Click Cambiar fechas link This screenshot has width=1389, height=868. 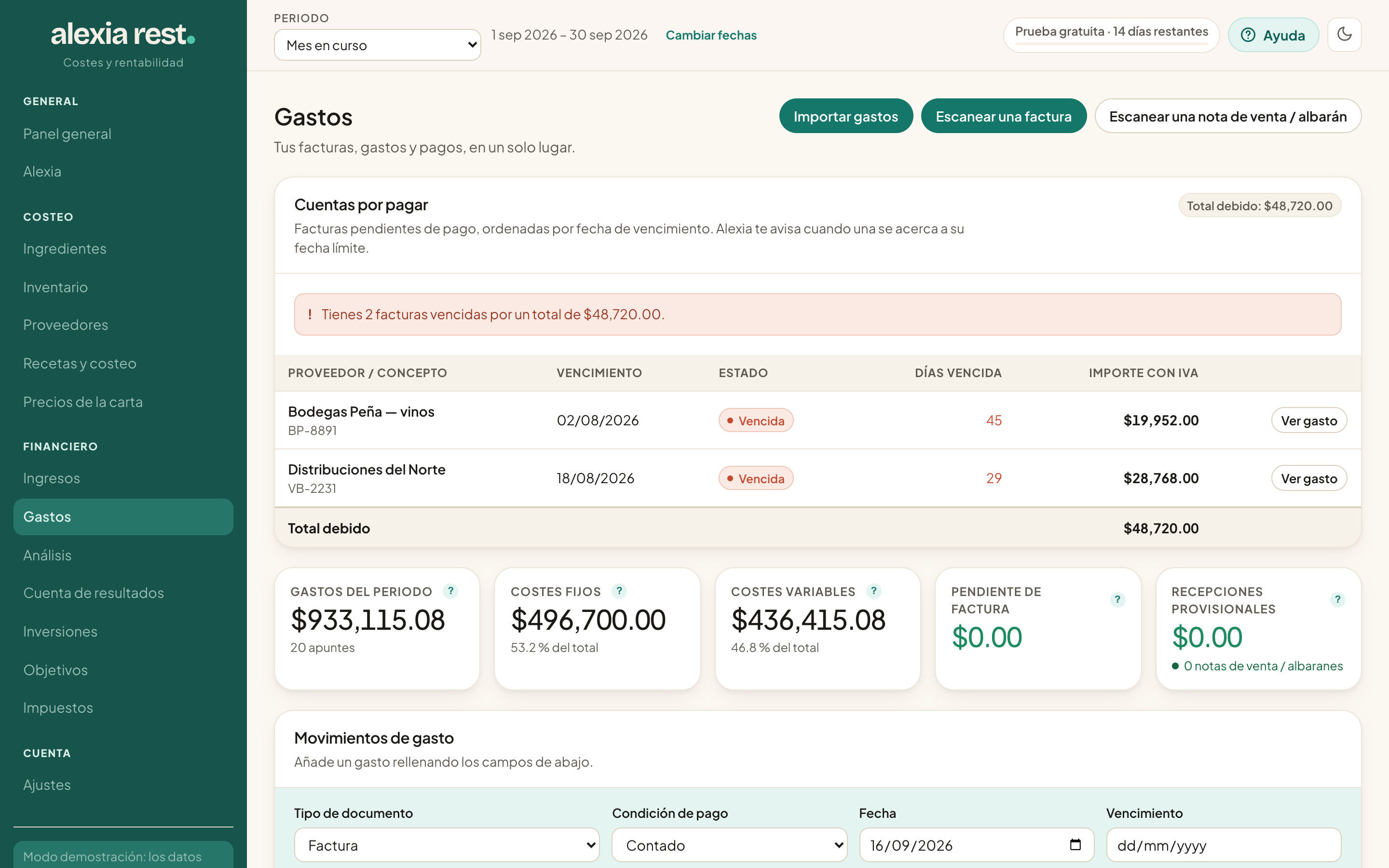(x=711, y=35)
